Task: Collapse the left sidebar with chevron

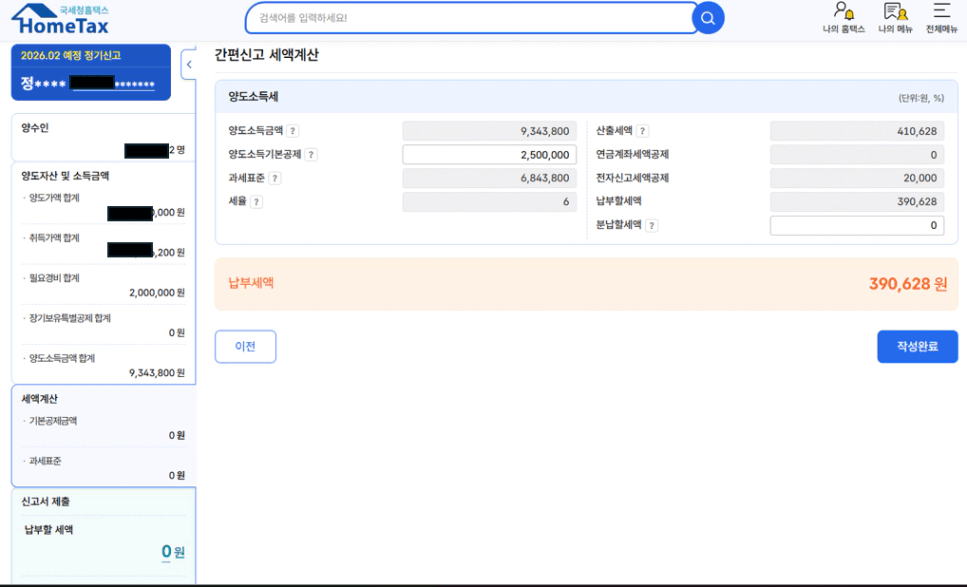Action: [x=189, y=64]
